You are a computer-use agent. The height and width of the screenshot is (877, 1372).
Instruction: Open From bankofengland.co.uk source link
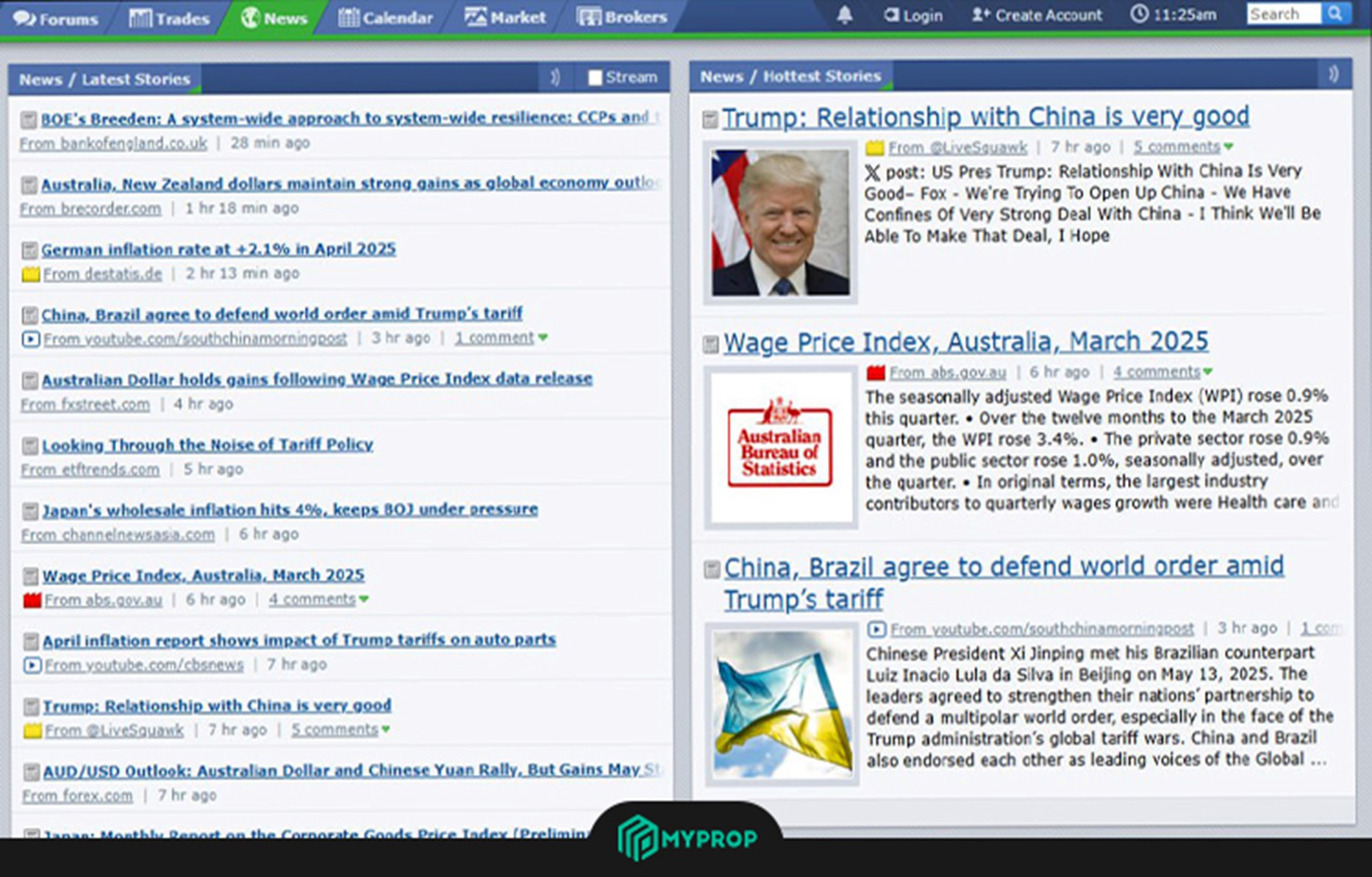tap(113, 143)
